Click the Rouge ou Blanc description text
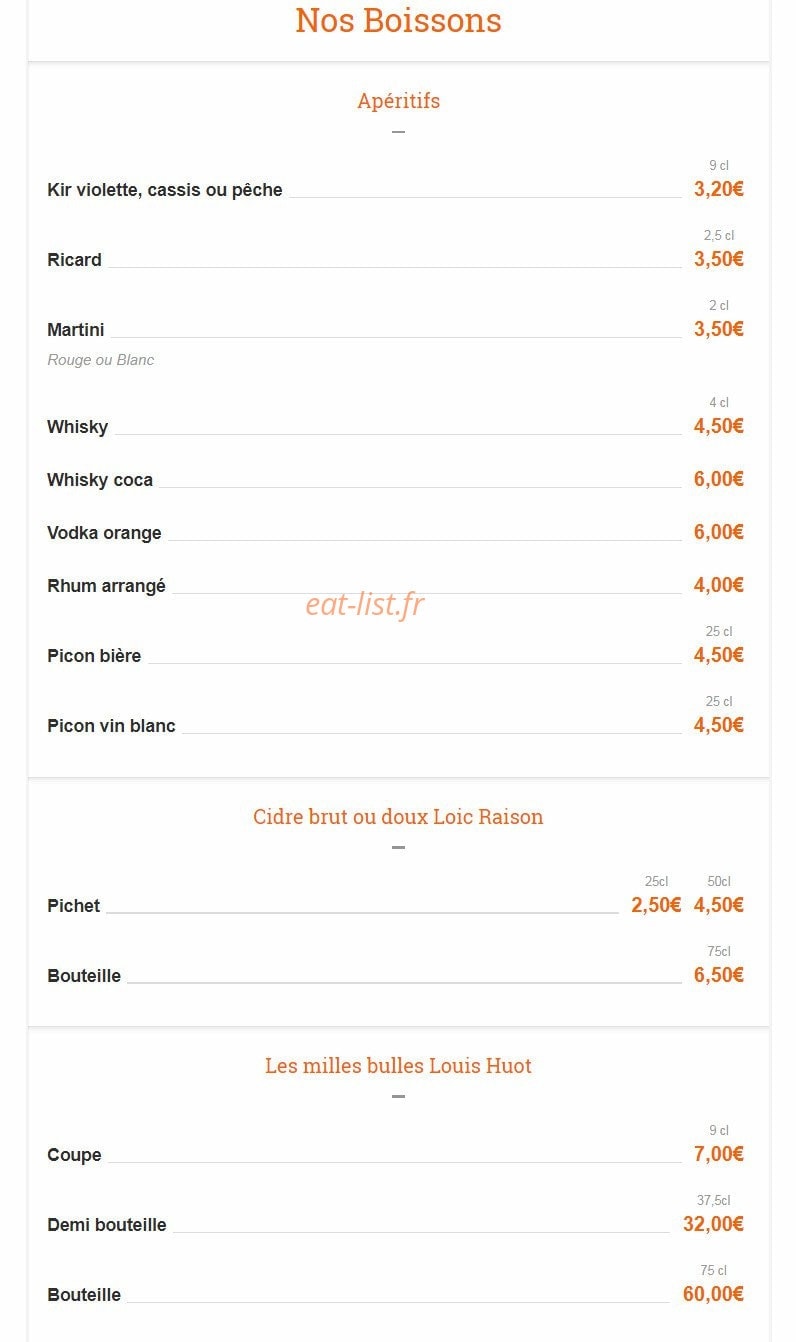 tap(101, 360)
